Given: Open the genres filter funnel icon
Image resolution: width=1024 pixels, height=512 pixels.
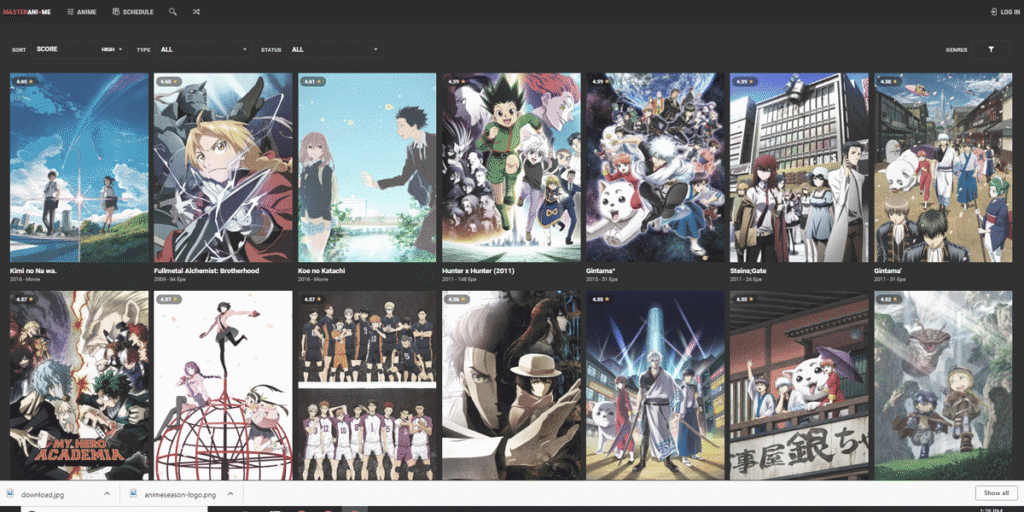Looking at the screenshot, I should coord(991,49).
